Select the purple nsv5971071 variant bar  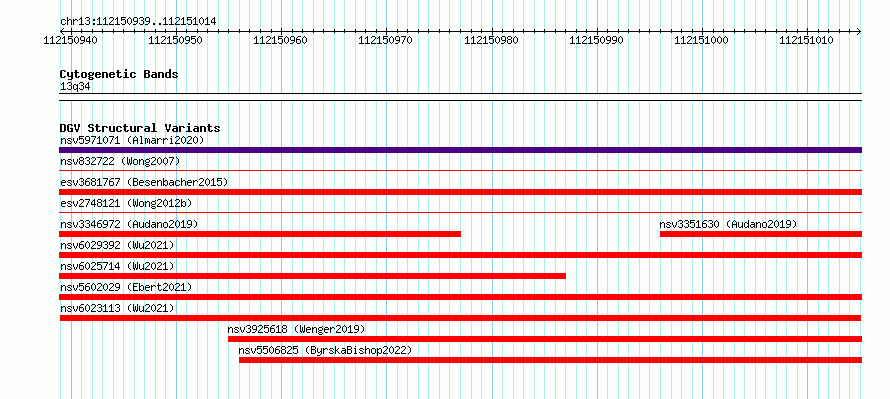click(460, 150)
